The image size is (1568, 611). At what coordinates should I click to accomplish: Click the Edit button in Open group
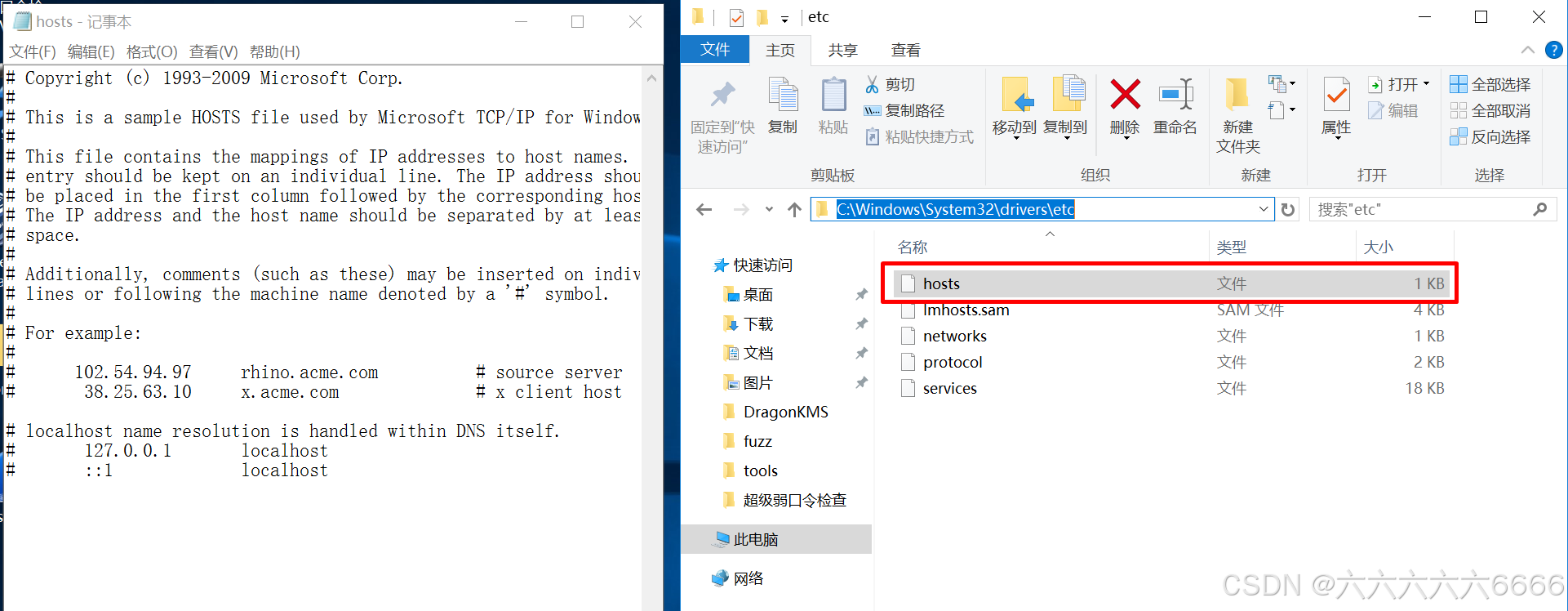coord(1394,110)
